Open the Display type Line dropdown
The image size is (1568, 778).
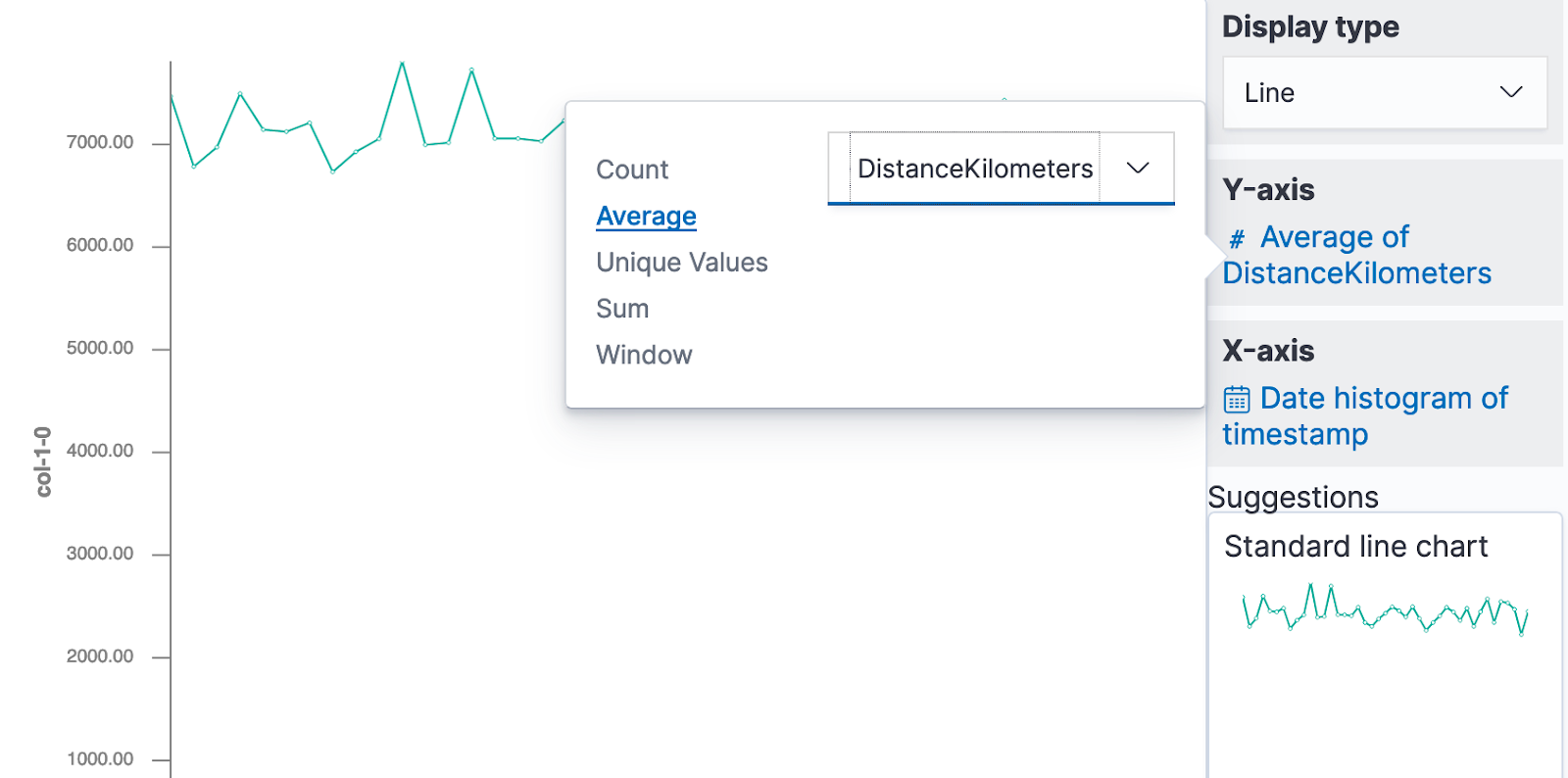pyautogui.click(x=1385, y=93)
